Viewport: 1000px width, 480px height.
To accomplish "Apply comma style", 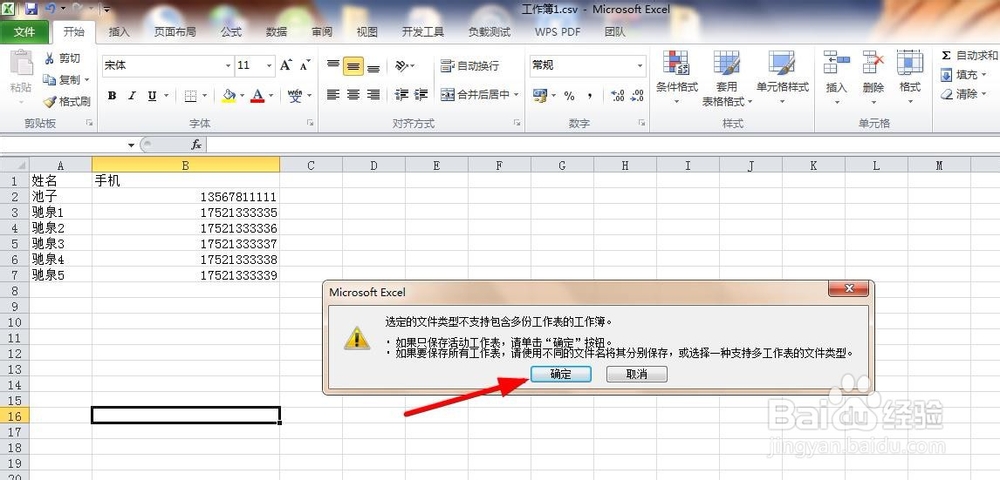I will point(590,96).
